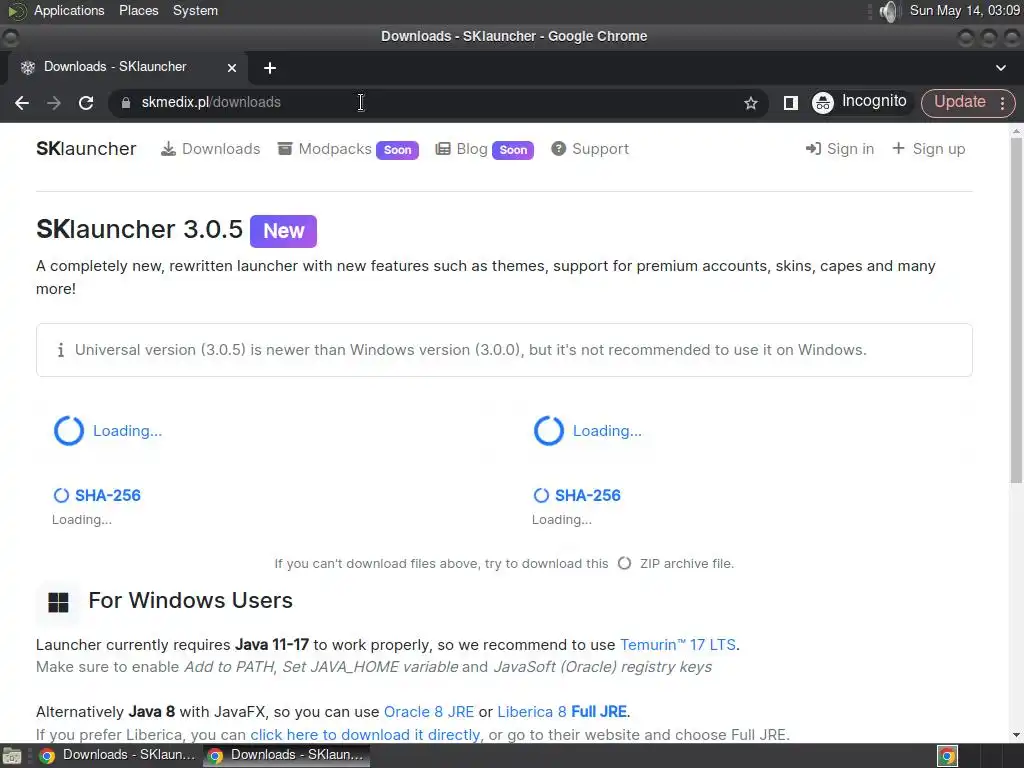
Task: Open Downloads nav item
Action: point(210,149)
